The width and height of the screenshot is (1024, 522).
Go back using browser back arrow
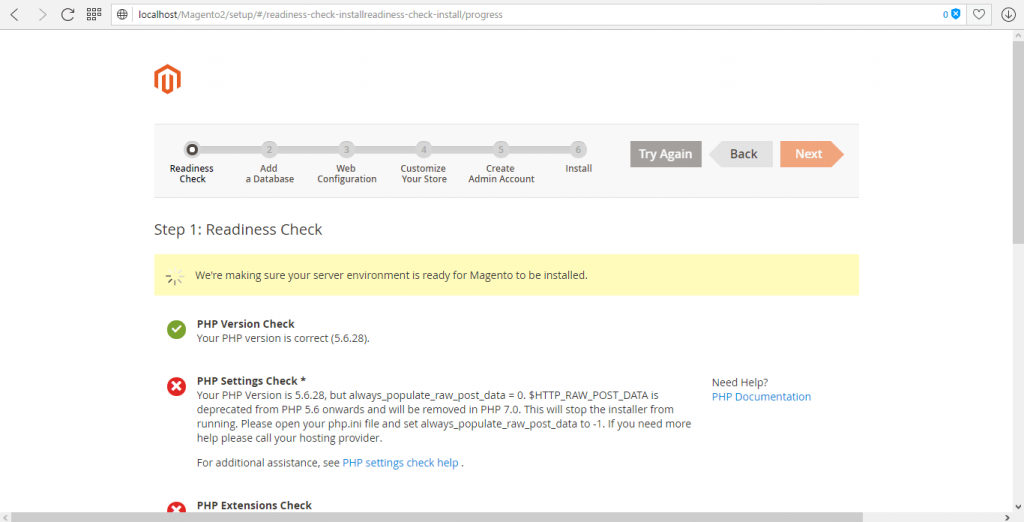pyautogui.click(x=14, y=14)
